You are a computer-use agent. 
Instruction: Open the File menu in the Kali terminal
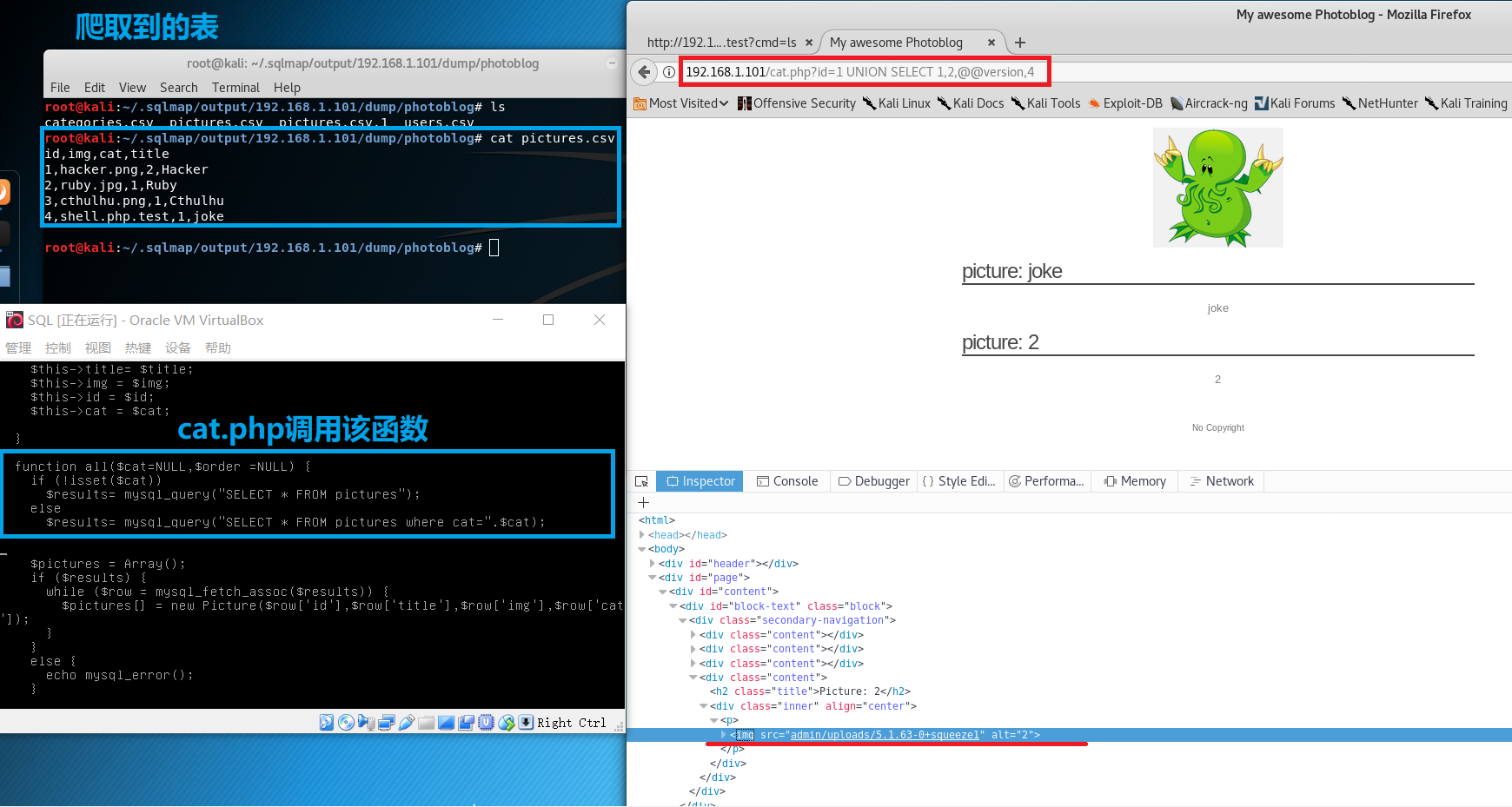[60, 88]
